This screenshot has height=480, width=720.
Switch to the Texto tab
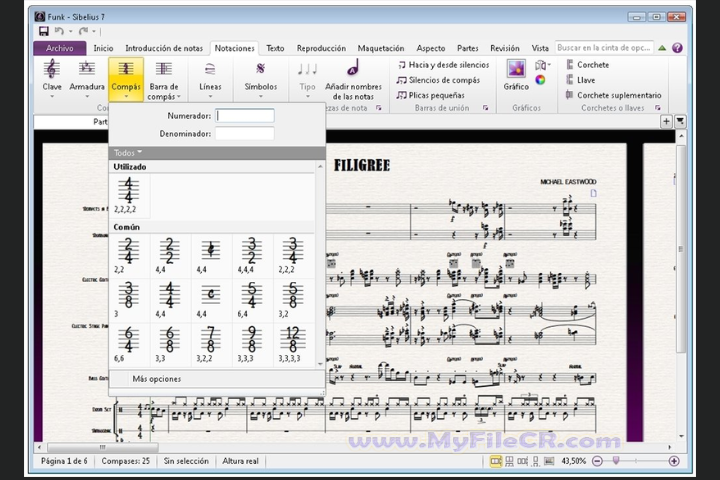tap(275, 48)
